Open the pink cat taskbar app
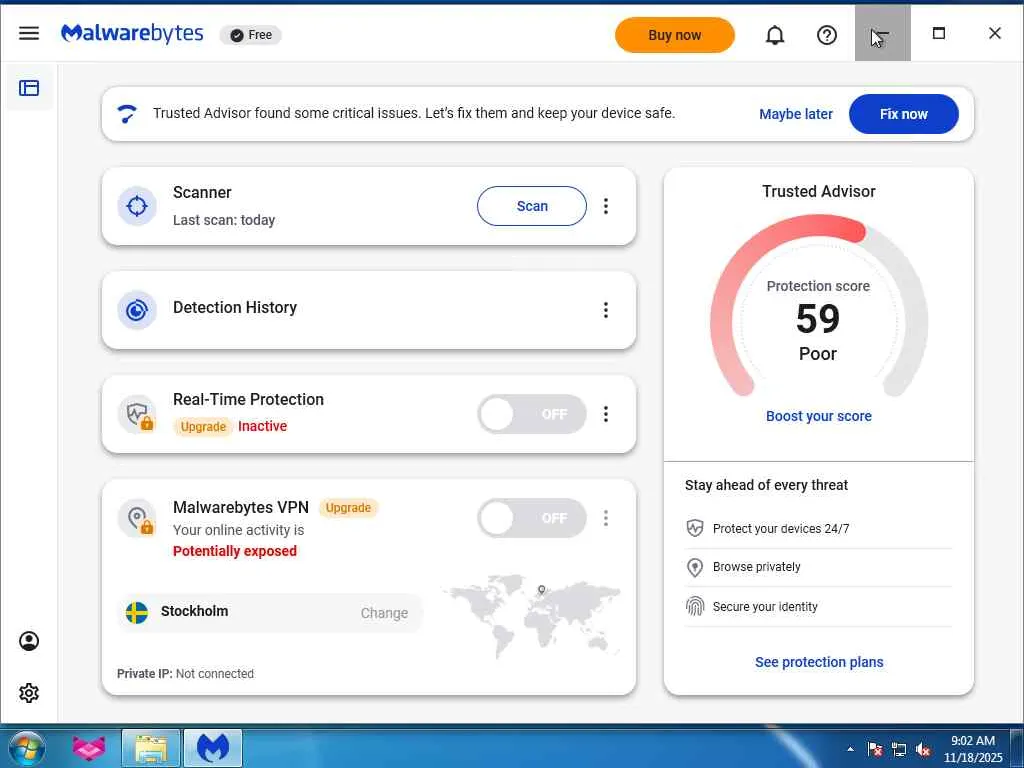The image size is (1024, 768). tap(89, 748)
